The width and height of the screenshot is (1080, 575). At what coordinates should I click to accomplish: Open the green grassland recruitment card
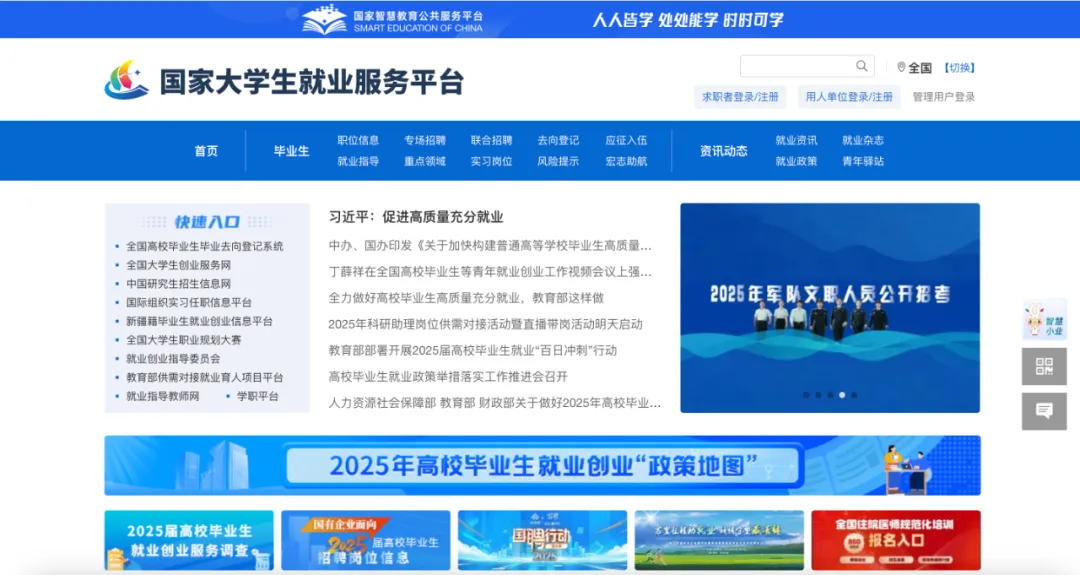click(x=719, y=541)
